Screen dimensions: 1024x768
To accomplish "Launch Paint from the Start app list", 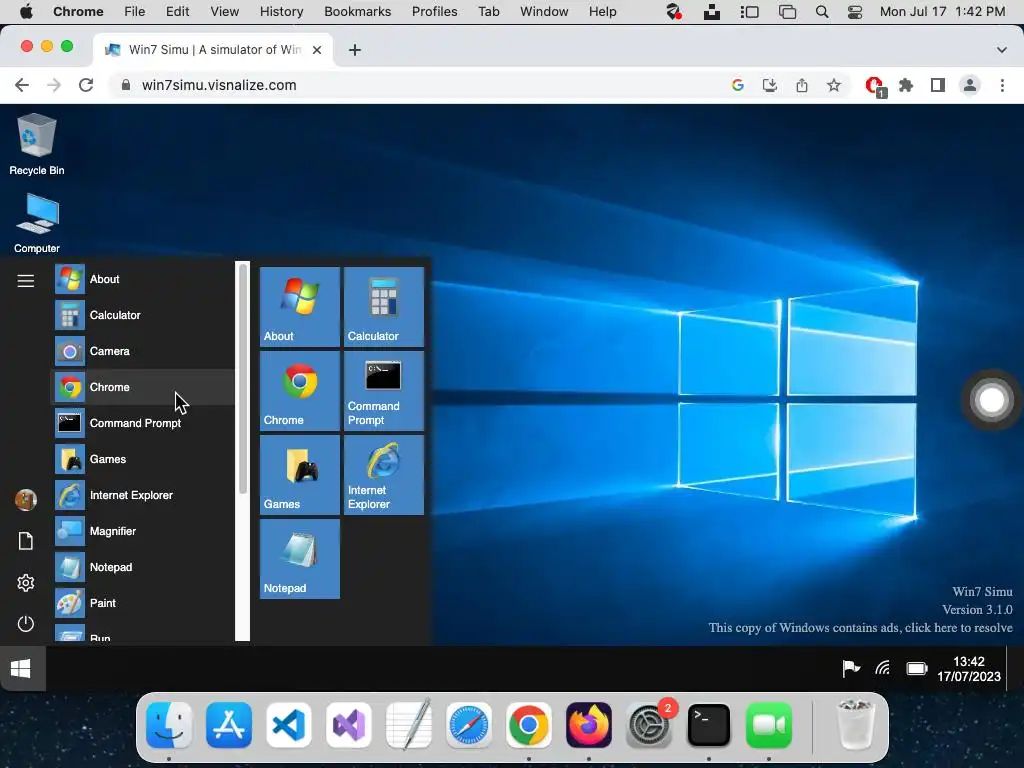I will pos(144,603).
